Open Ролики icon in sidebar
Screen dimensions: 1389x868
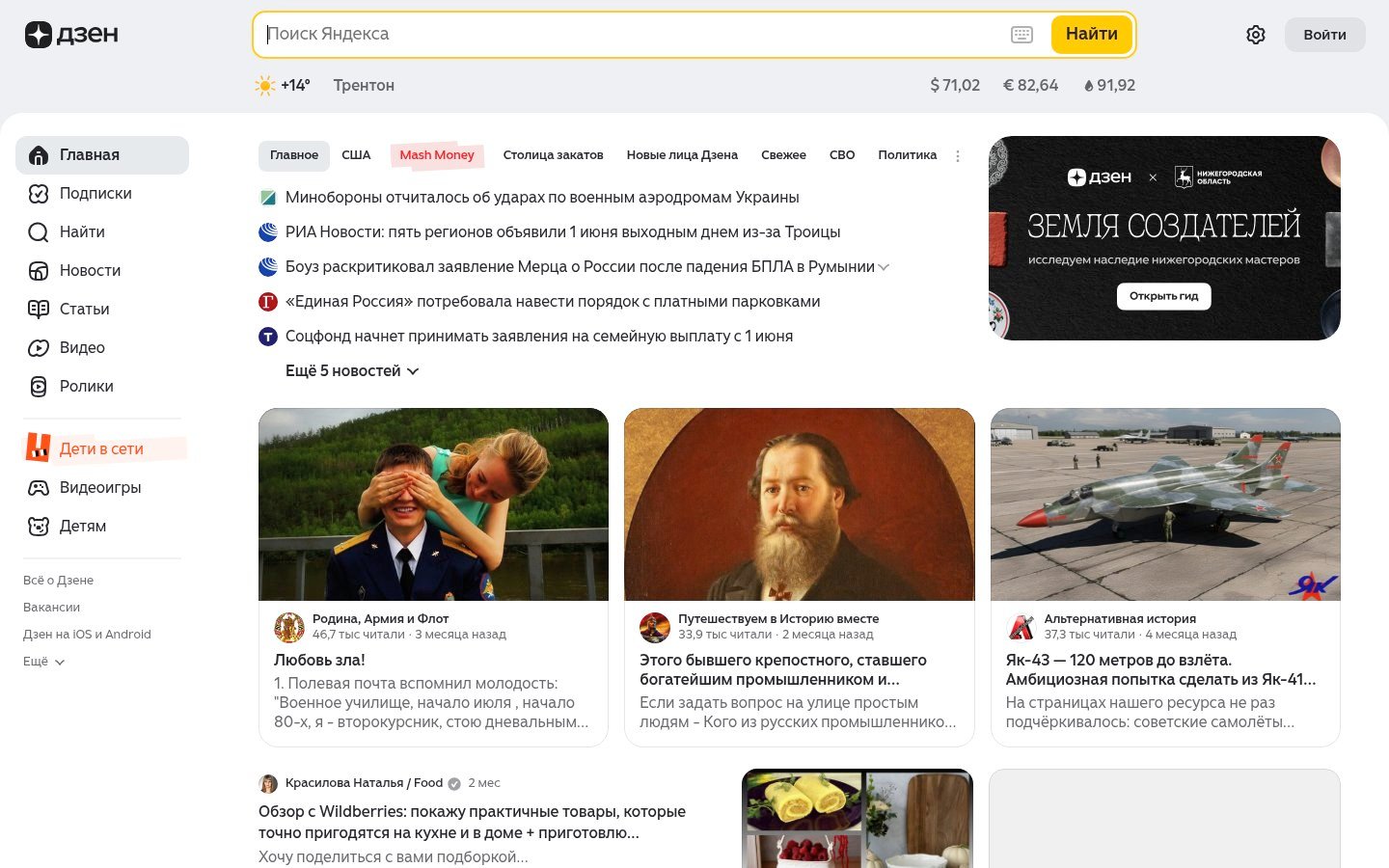pos(39,387)
